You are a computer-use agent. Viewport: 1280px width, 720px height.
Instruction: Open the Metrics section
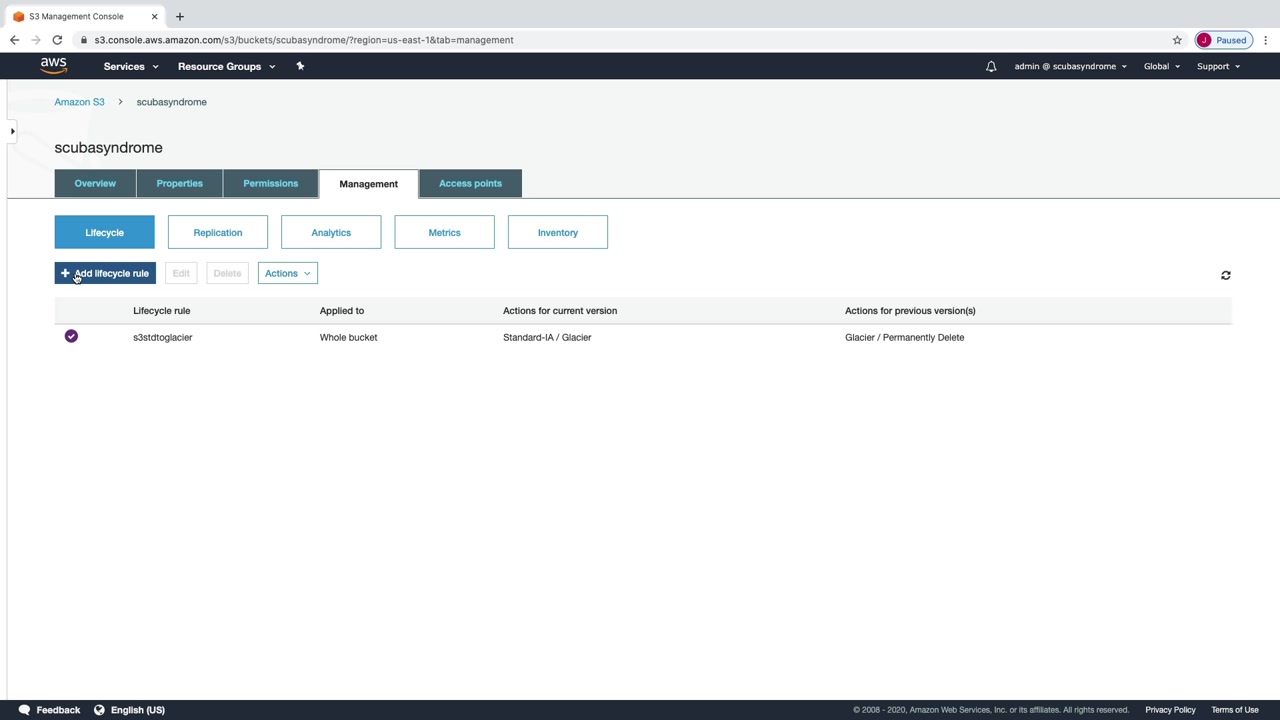[x=444, y=232]
